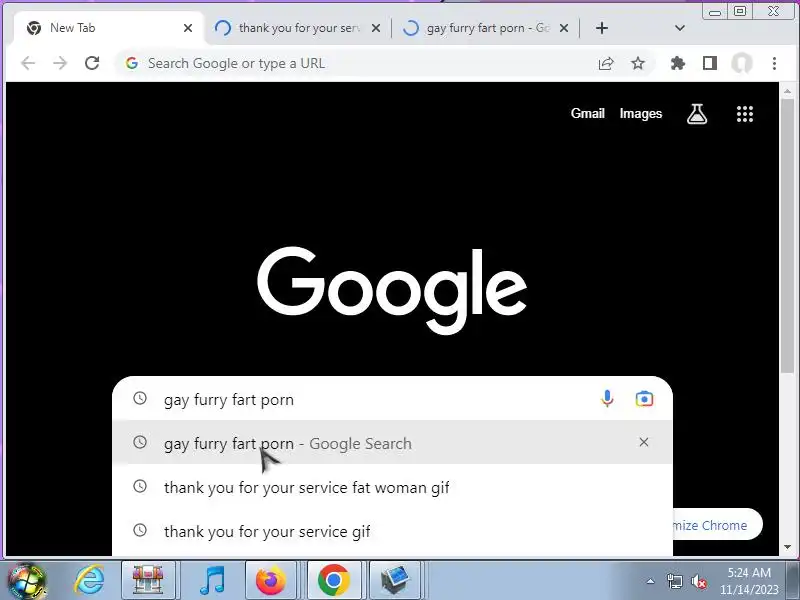Open the Extensions puzzle icon
The width and height of the screenshot is (800, 600).
[678, 63]
